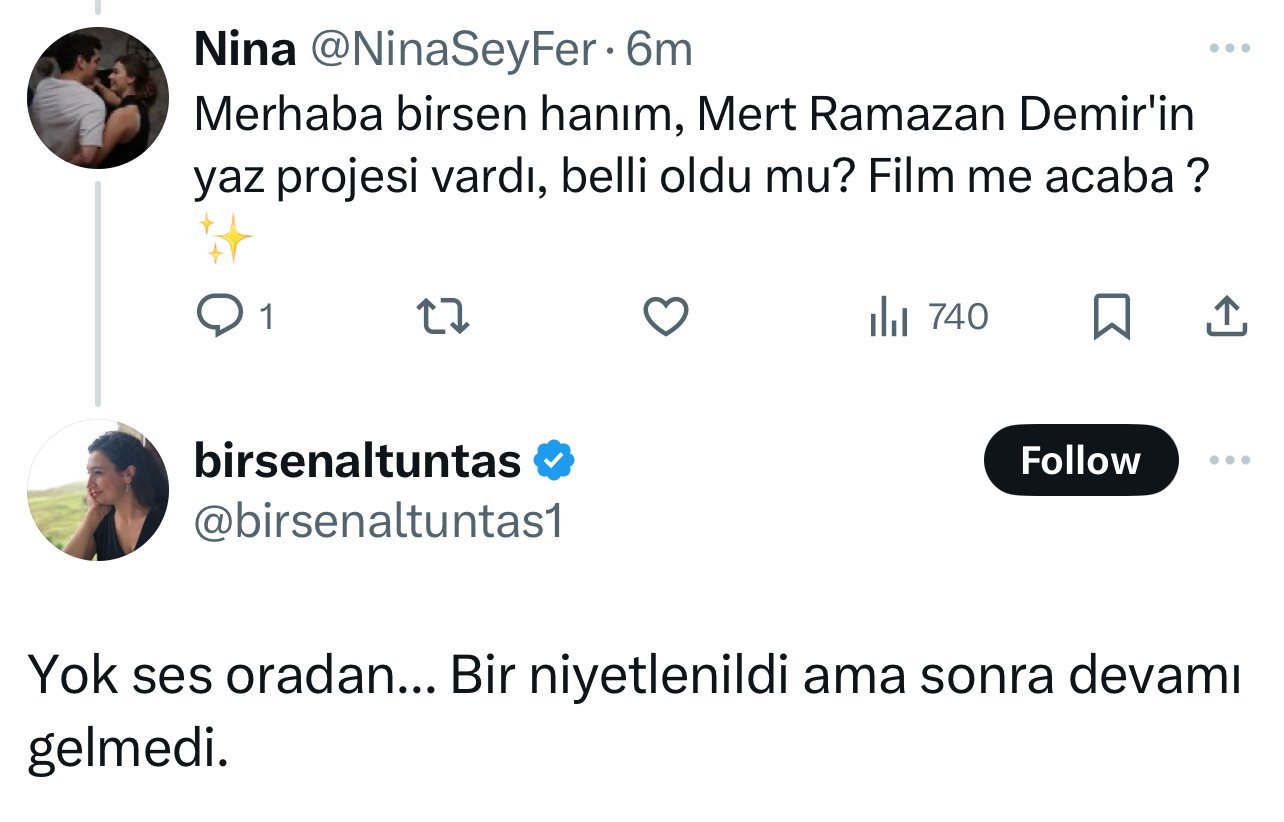1284x822 pixels.
Task: Like Nina's tweet with the heart
Action: point(665,317)
